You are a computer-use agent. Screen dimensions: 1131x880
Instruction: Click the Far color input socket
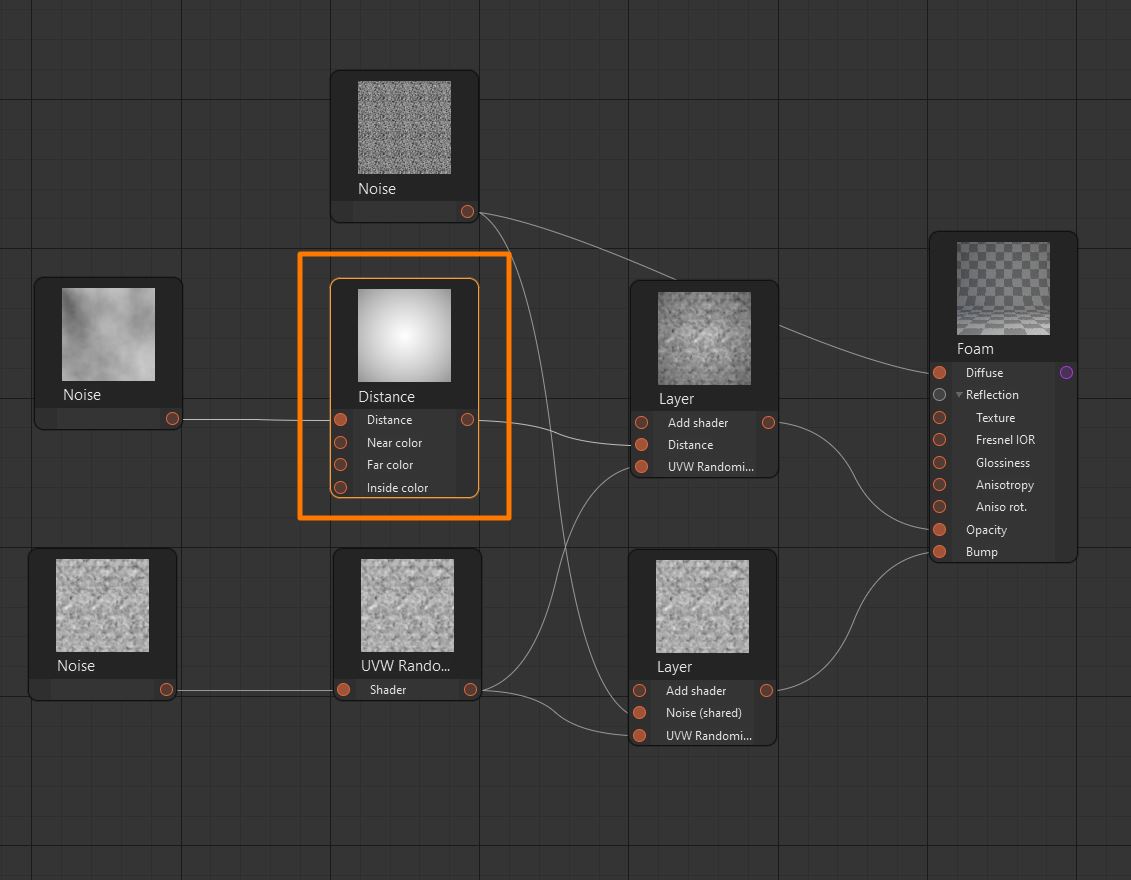coord(340,465)
